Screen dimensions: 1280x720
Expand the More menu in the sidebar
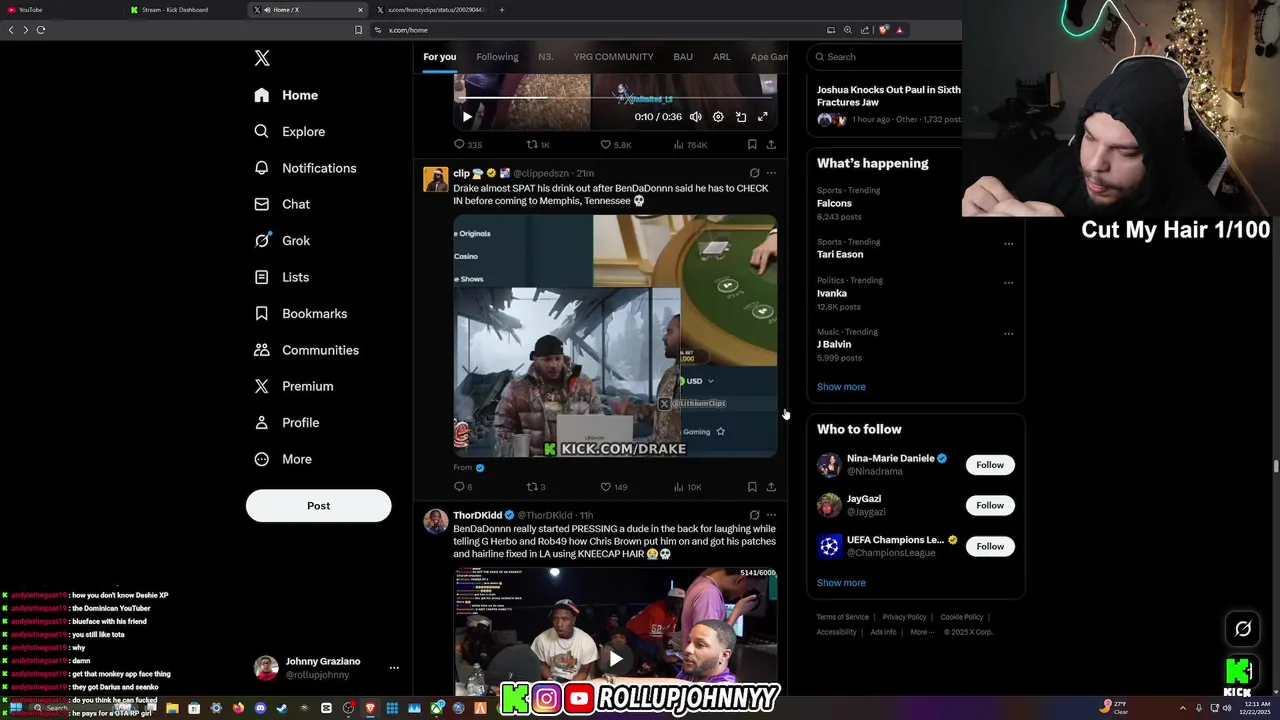(282, 459)
